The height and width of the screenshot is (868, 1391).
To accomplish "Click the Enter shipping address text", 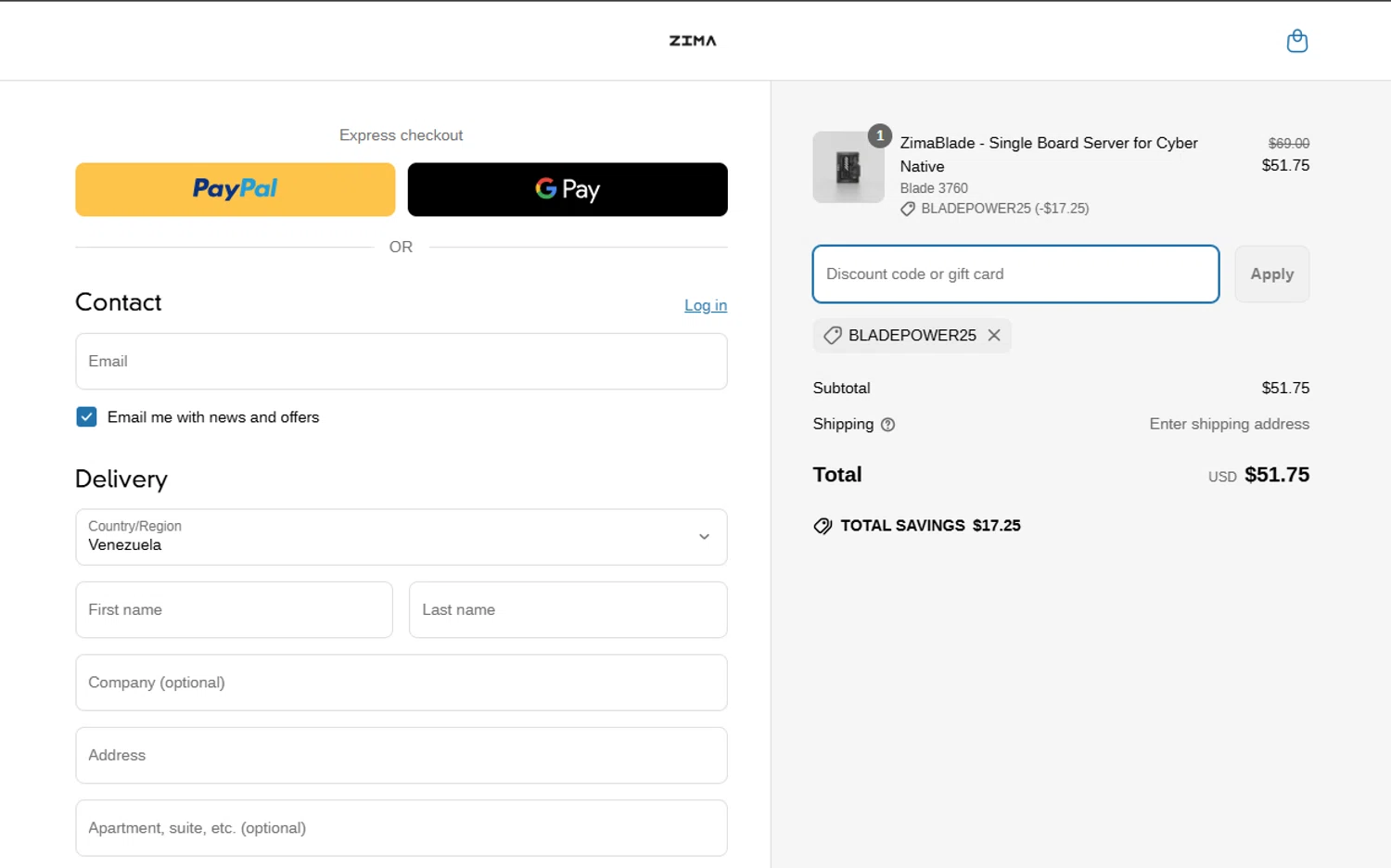I will click(x=1230, y=424).
